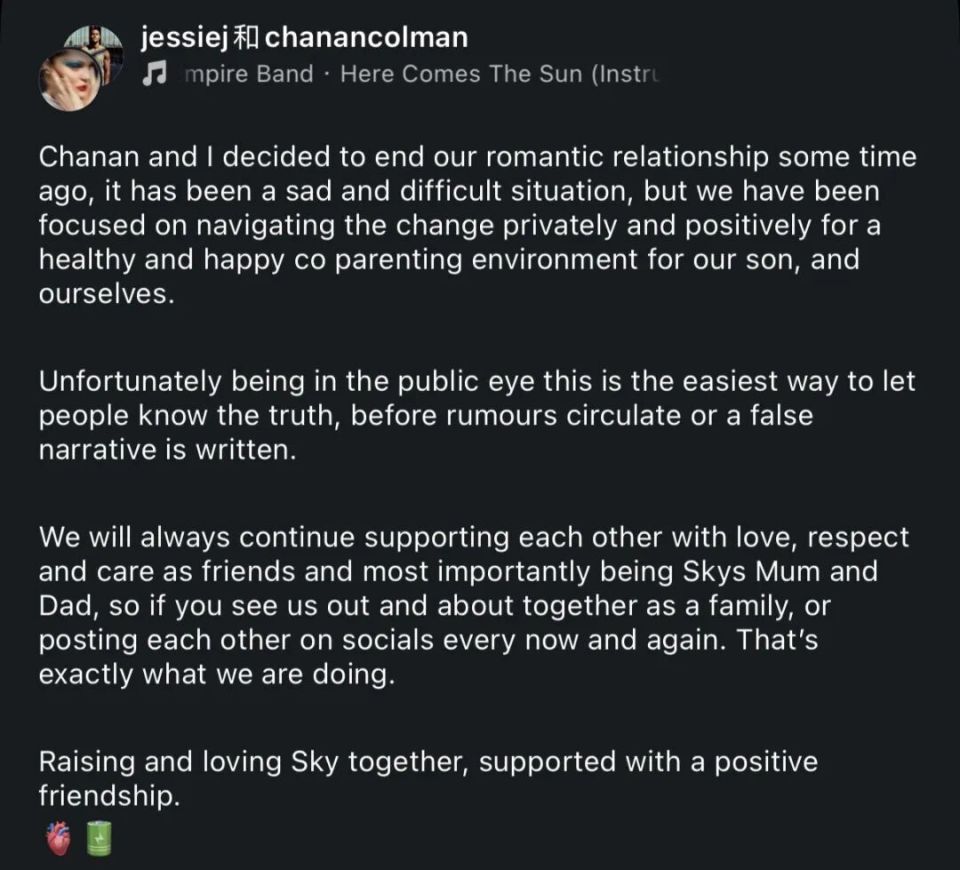This screenshot has height=870, width=960.
Task: Open the Here Comes The Sun track title
Action: (x=501, y=74)
